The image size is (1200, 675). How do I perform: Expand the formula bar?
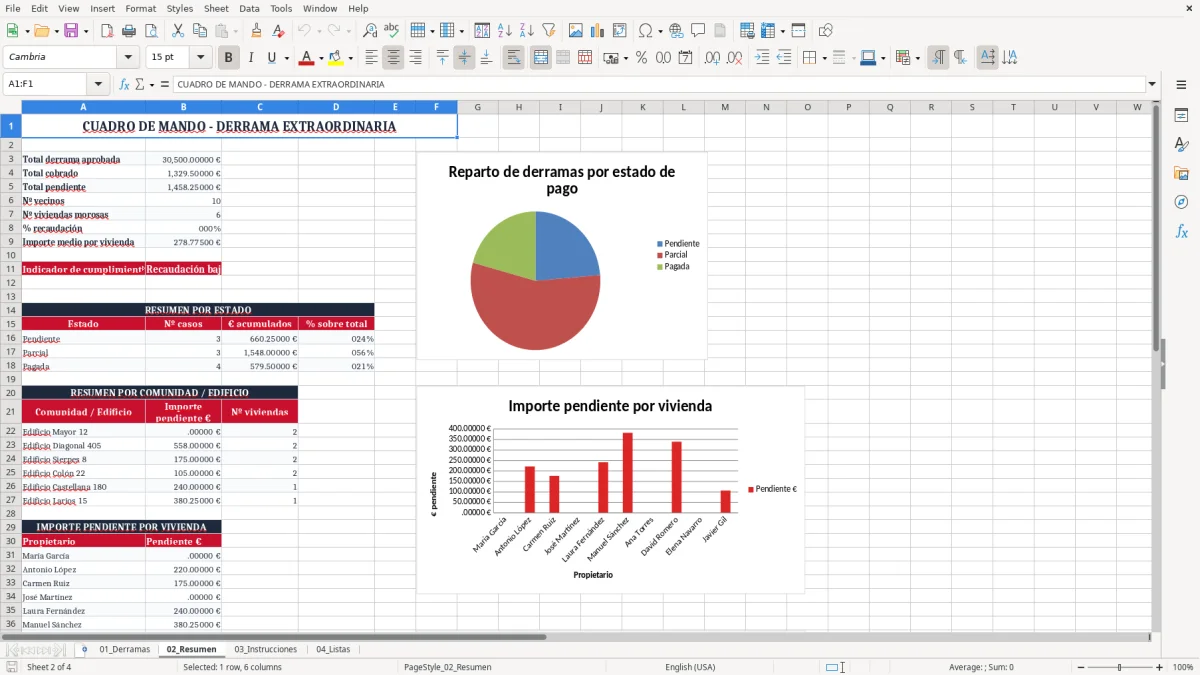click(1153, 84)
